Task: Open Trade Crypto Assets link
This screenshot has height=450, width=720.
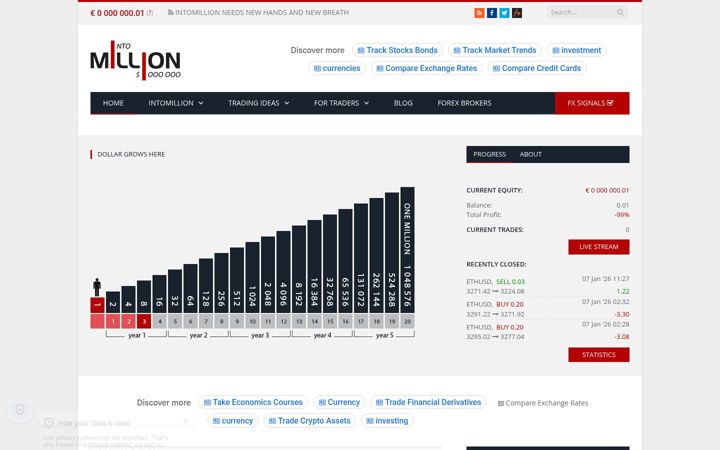Action: 309,421
